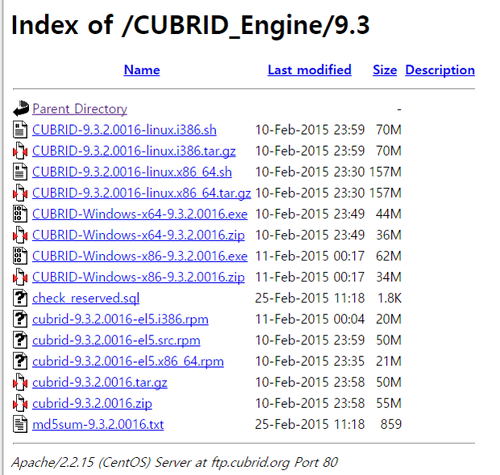The height and width of the screenshot is (475, 500).
Task: Click the file icon beside CUBRID-9.3.2.0016-linux.x86_64.sh
Action: 20,172
